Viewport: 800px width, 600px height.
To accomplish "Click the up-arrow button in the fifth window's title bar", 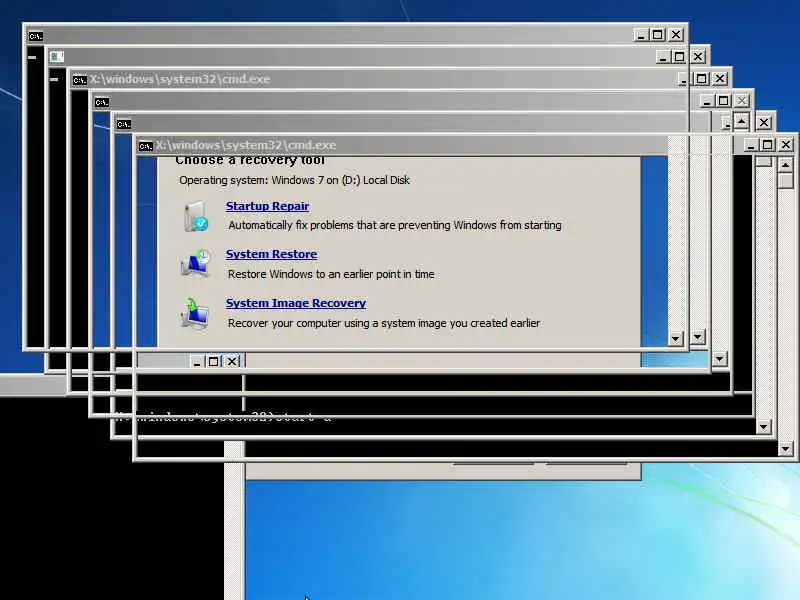I will [x=741, y=121].
